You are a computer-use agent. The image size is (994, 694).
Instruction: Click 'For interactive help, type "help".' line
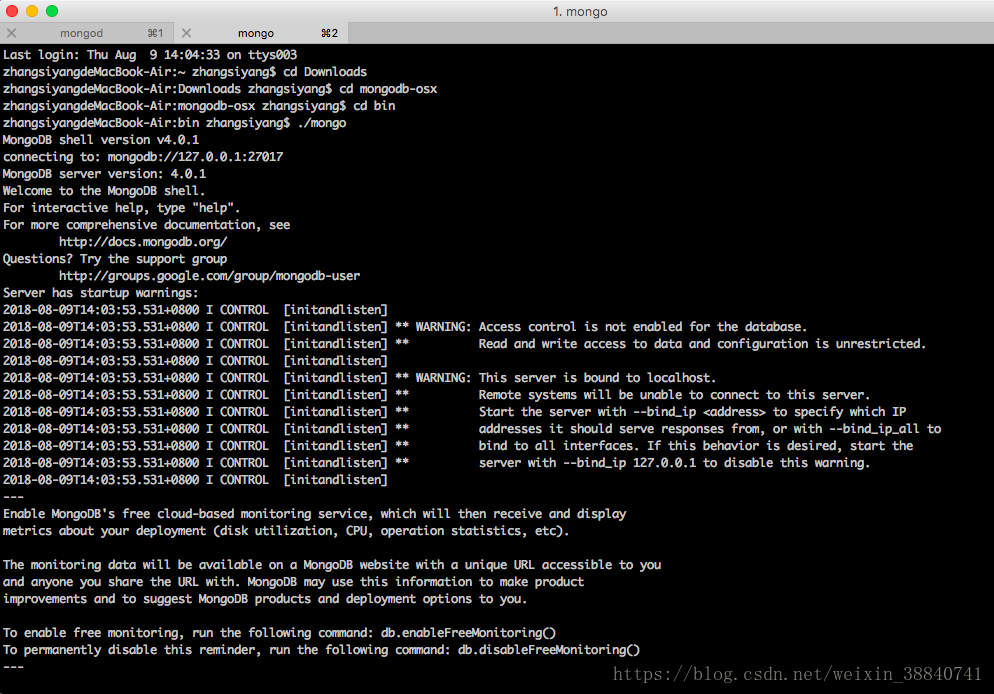pyautogui.click(x=122, y=208)
